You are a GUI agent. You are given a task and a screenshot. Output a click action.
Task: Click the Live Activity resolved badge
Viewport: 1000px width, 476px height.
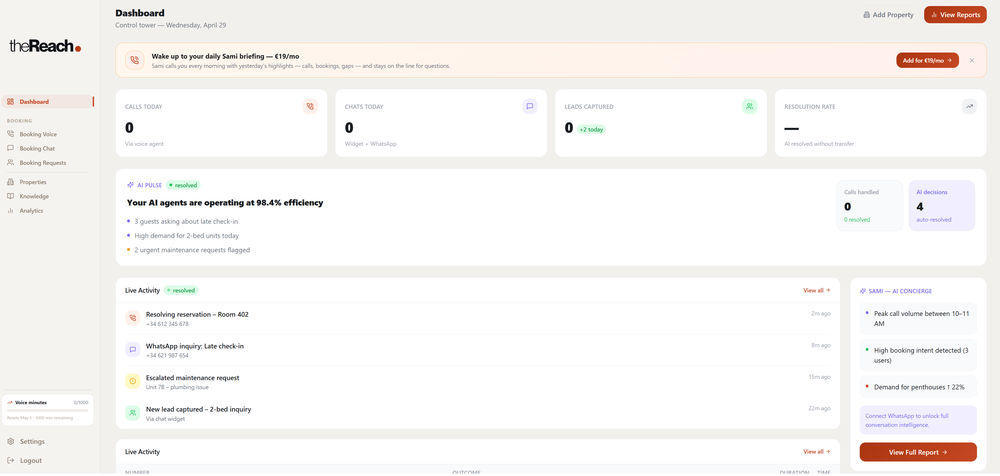click(x=181, y=290)
